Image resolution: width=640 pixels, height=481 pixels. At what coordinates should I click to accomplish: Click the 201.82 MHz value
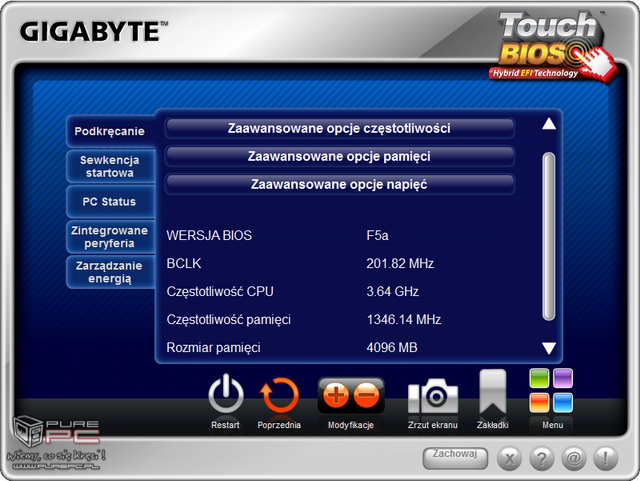(x=400, y=263)
